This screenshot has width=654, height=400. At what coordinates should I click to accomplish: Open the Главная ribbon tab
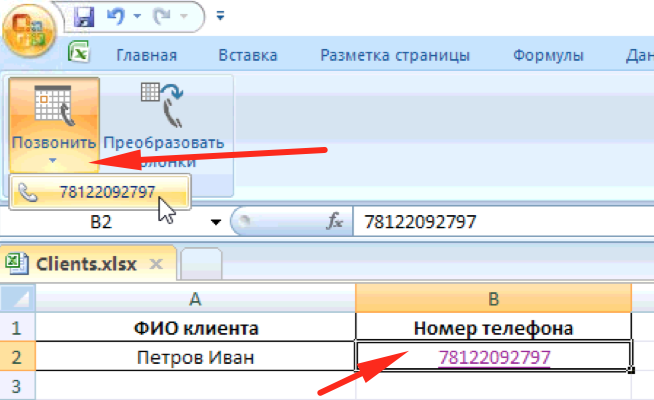(146, 55)
